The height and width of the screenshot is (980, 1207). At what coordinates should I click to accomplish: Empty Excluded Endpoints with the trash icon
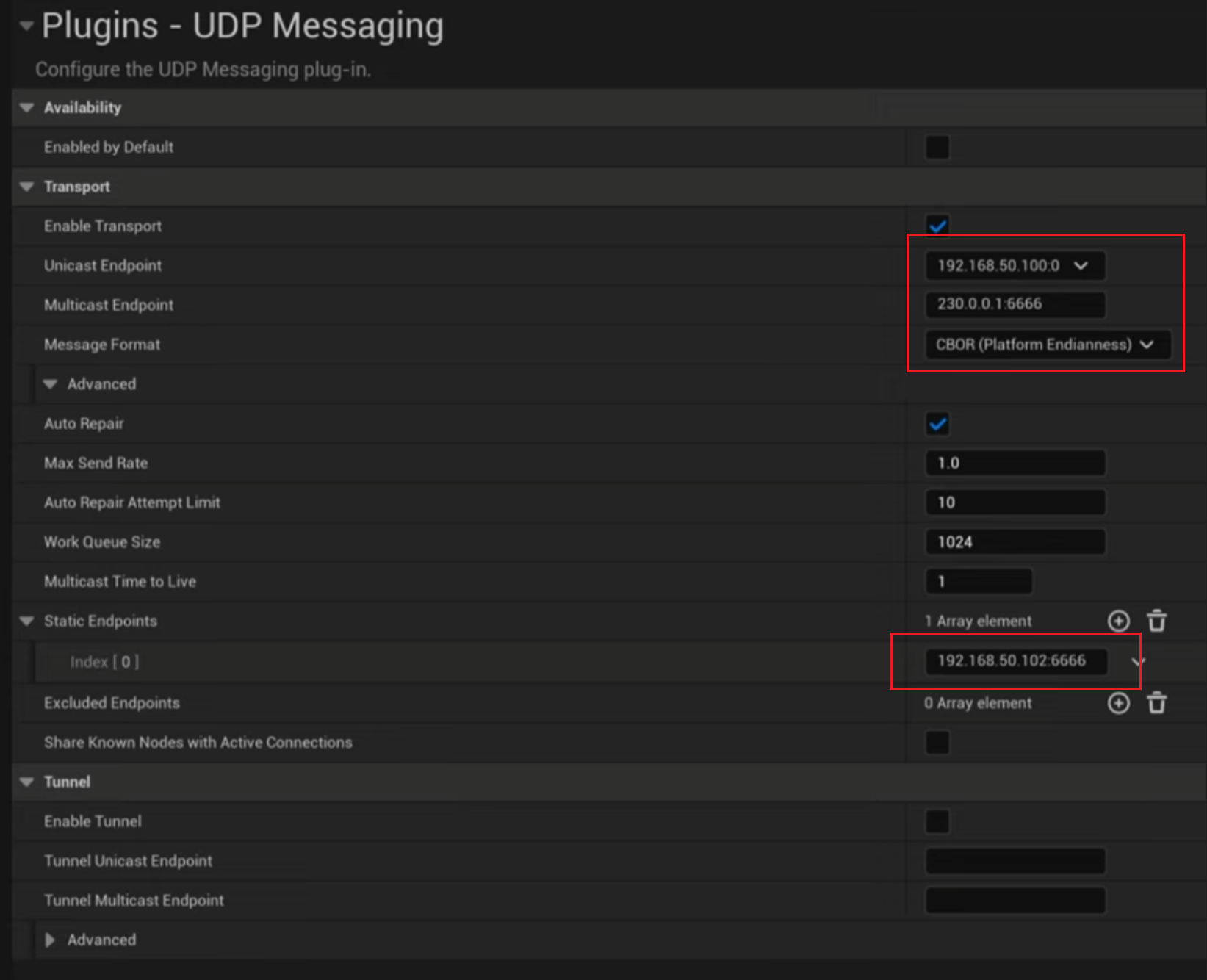(x=1157, y=703)
